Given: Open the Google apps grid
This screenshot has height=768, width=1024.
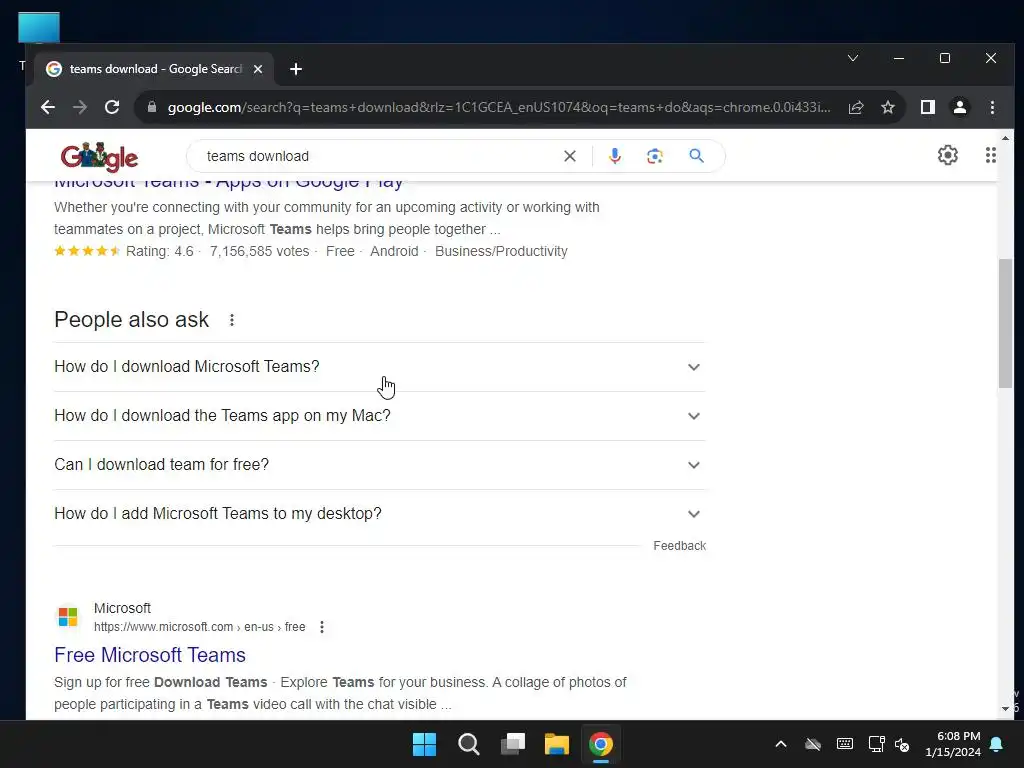Looking at the screenshot, I should [990, 155].
